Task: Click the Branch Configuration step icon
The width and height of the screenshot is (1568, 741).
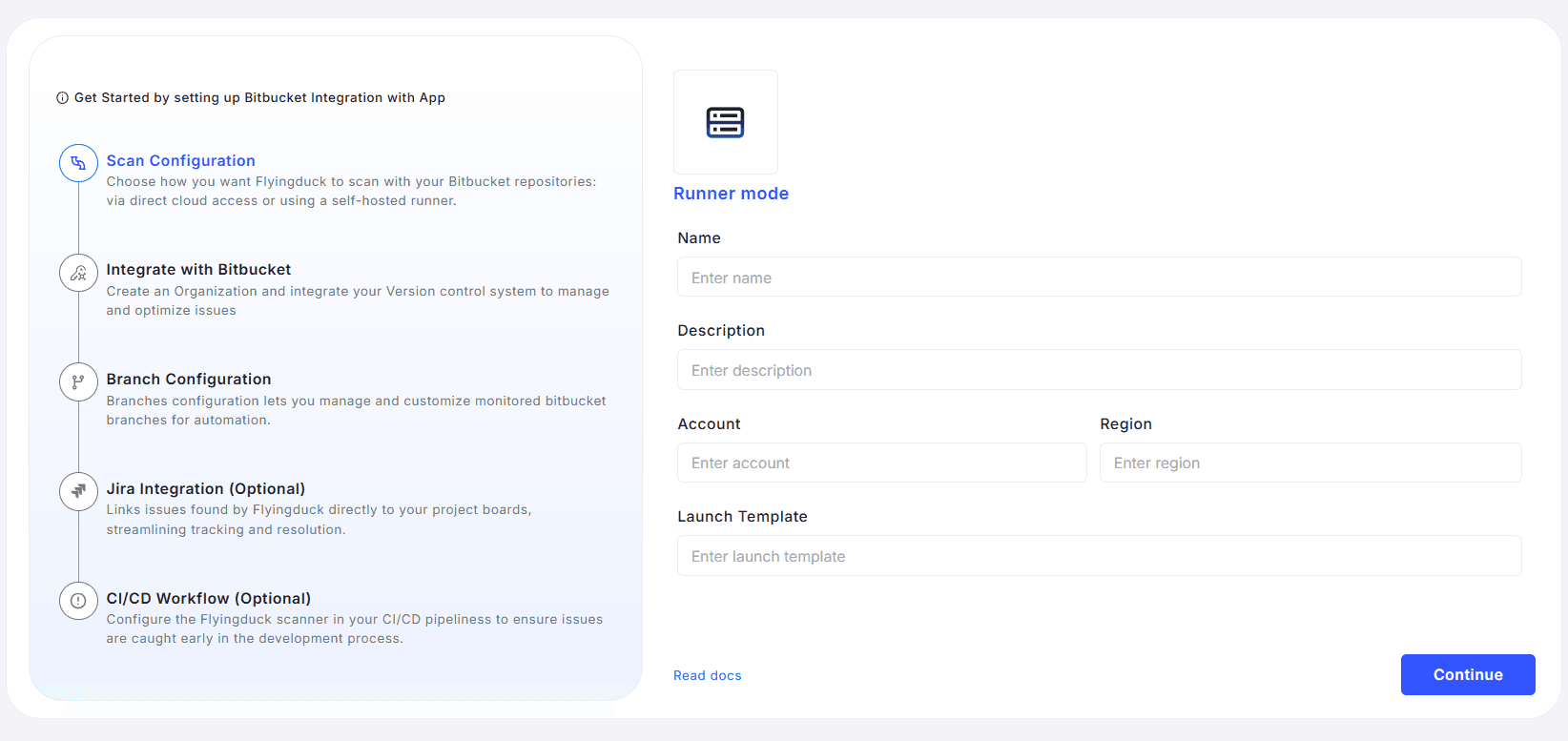Action: [x=78, y=382]
